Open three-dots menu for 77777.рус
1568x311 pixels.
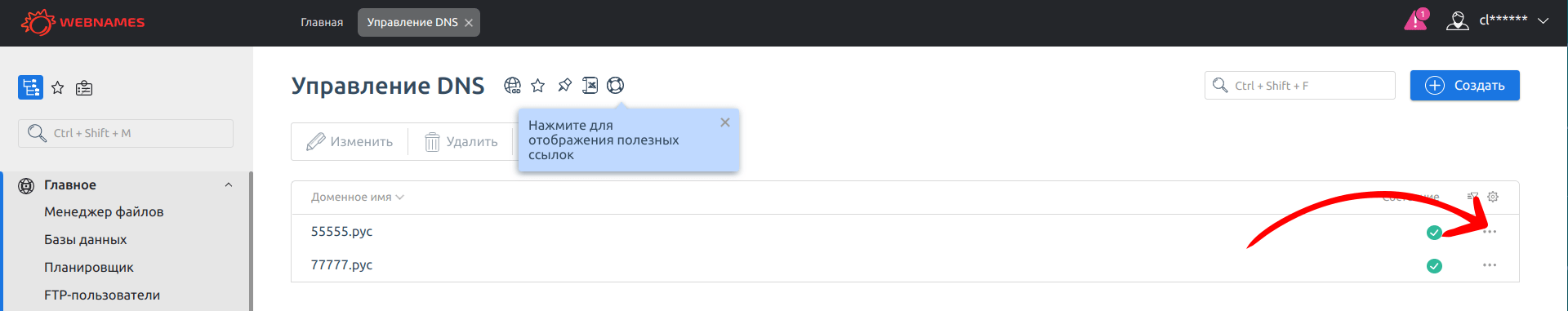coord(1490,265)
